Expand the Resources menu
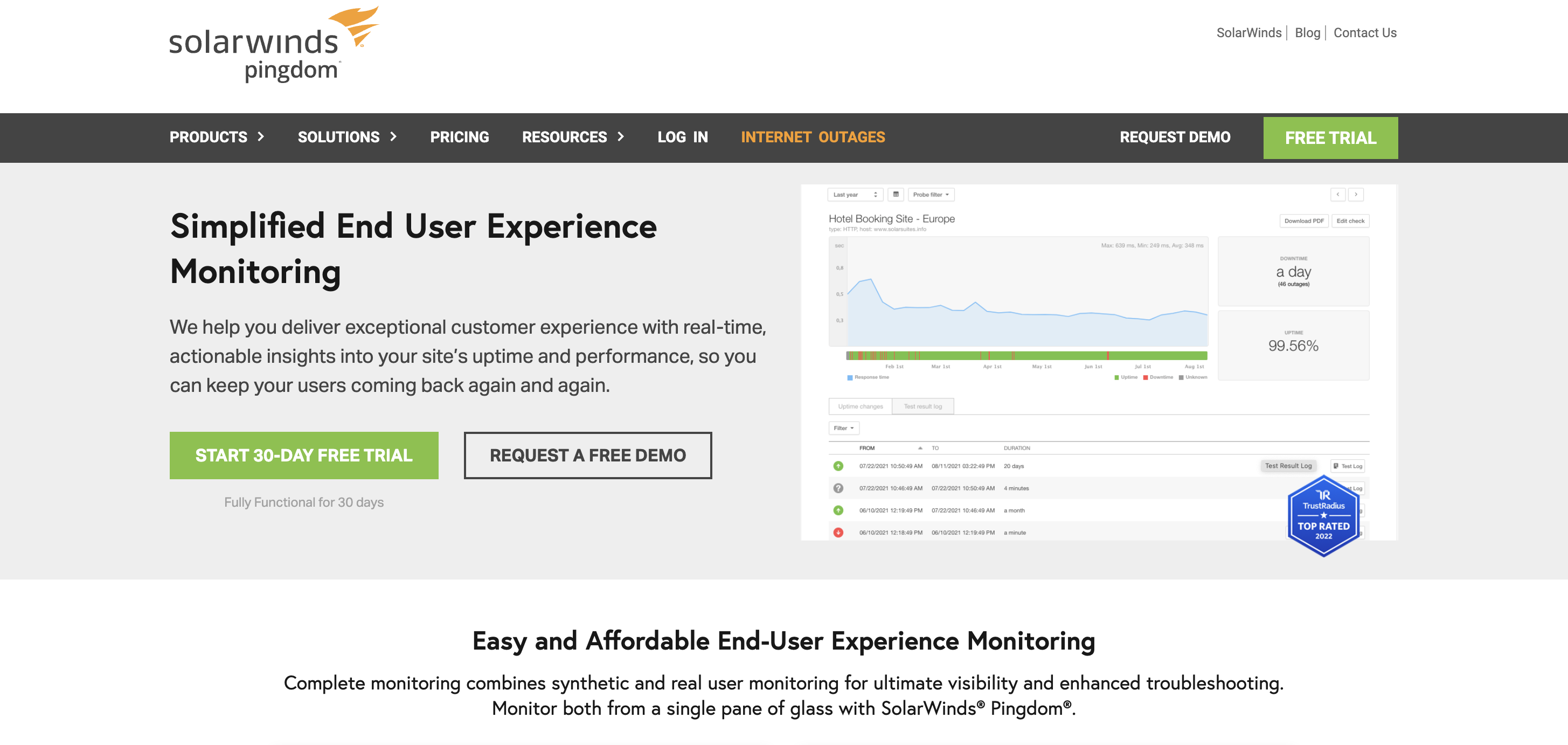This screenshot has height=745, width=1568. coord(573,137)
